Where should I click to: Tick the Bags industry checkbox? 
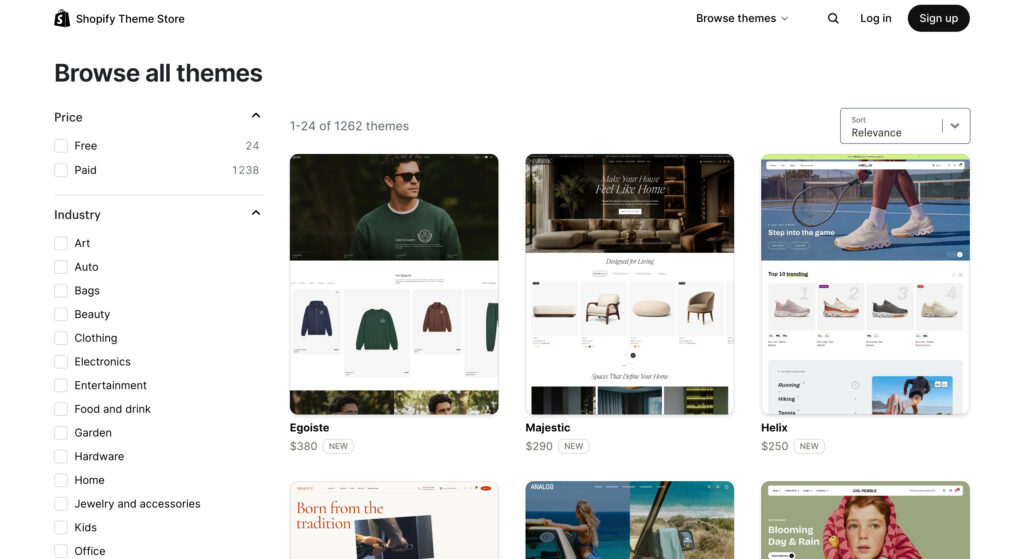pos(61,291)
